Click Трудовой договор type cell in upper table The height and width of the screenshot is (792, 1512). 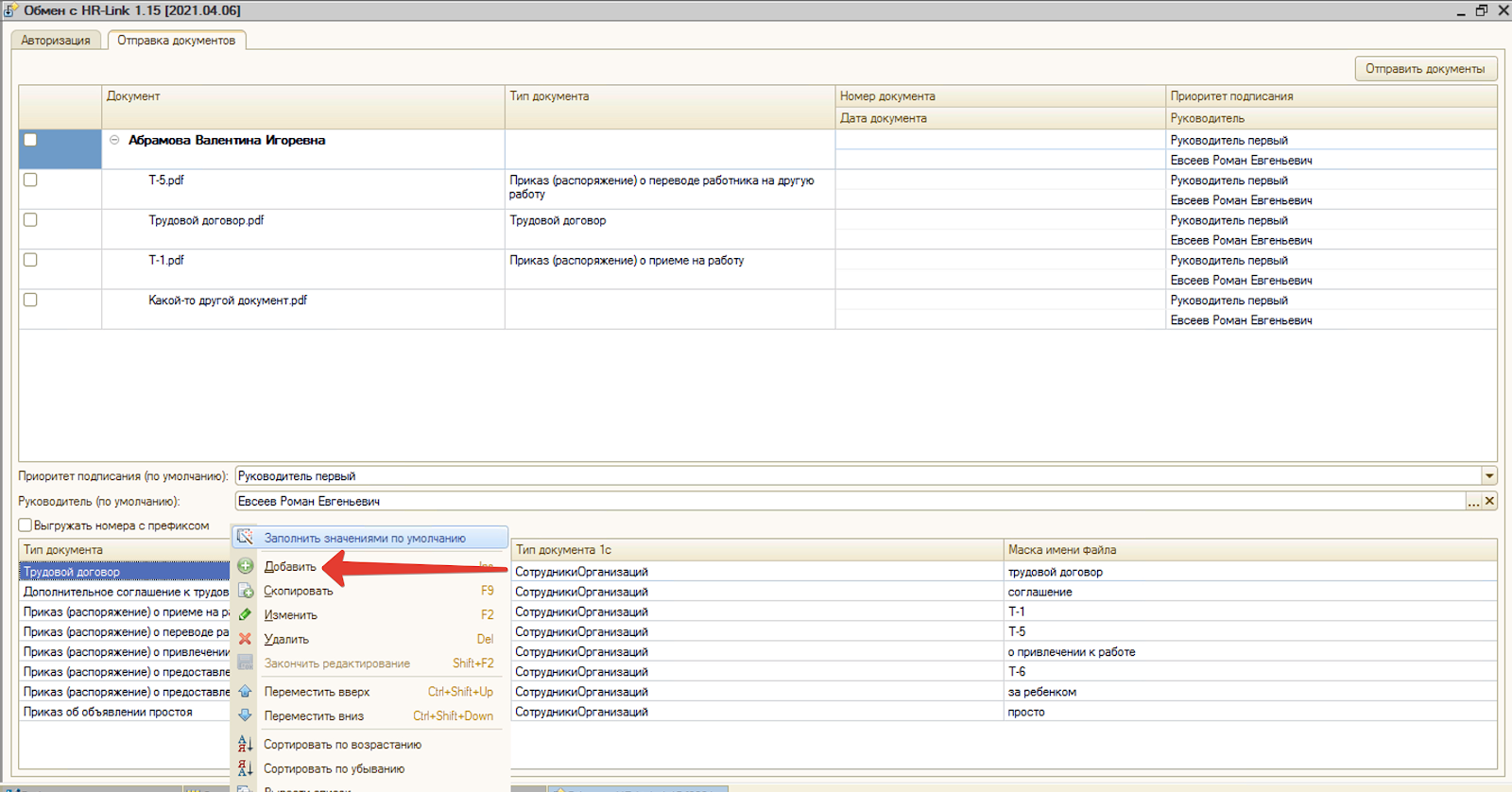pyautogui.click(x=670, y=230)
